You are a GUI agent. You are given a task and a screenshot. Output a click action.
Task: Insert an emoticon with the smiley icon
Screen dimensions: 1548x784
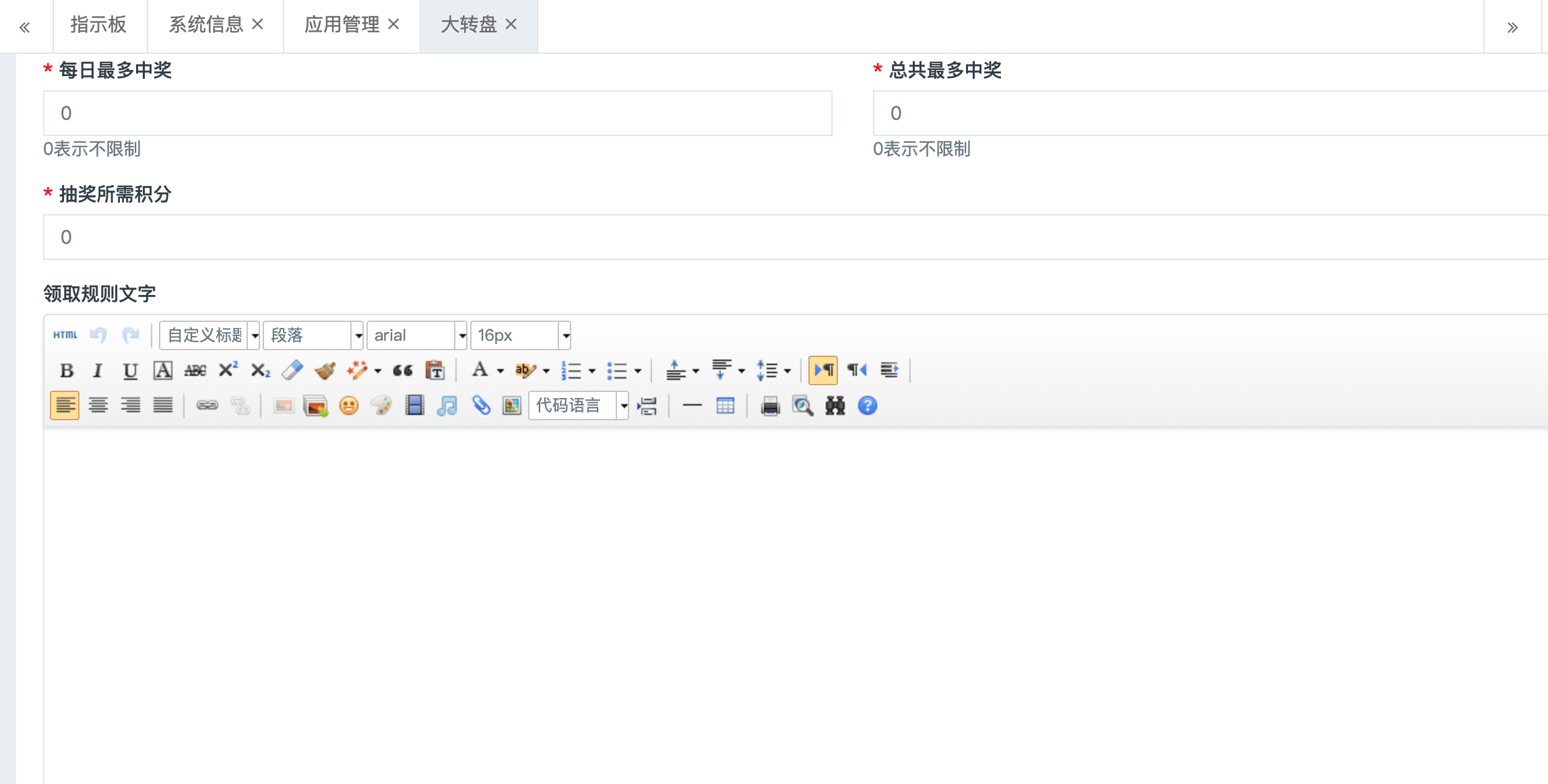click(x=348, y=405)
